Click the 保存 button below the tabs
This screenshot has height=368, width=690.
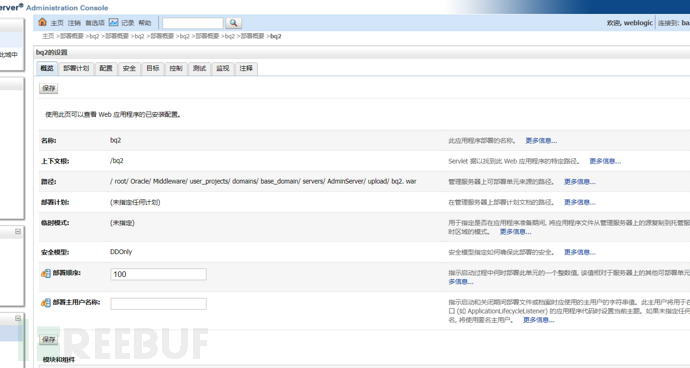tap(49, 88)
